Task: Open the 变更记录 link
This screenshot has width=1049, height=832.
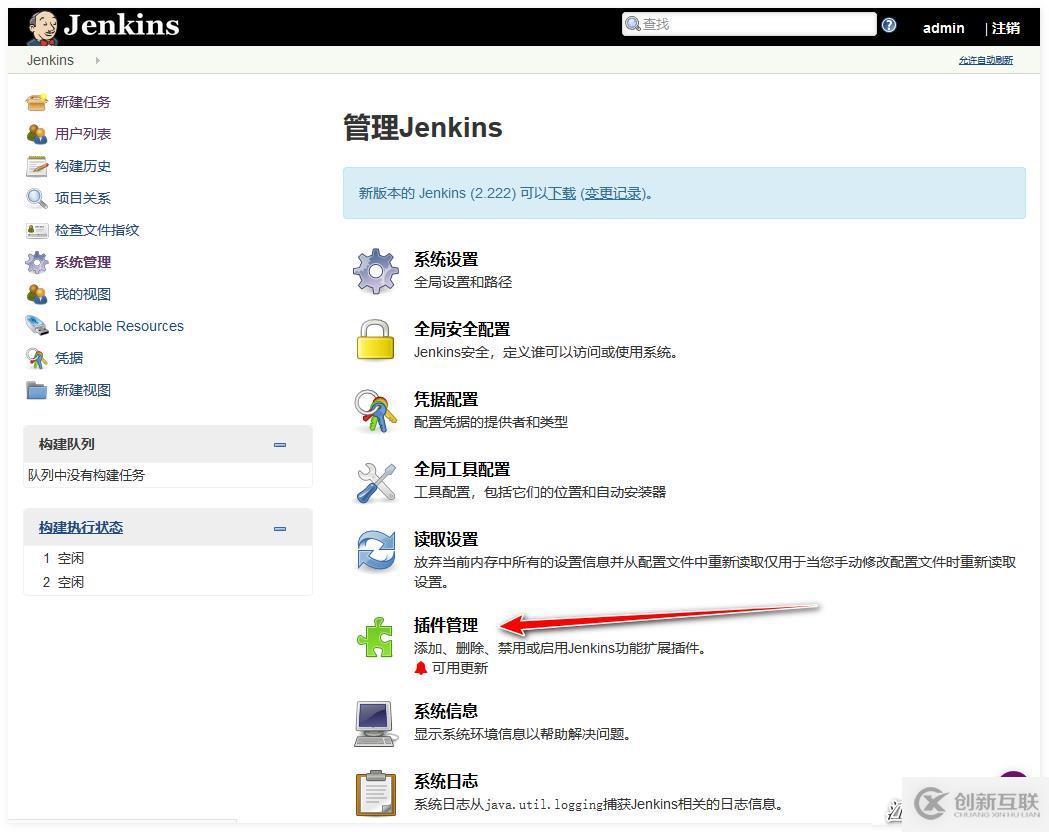Action: click(611, 194)
